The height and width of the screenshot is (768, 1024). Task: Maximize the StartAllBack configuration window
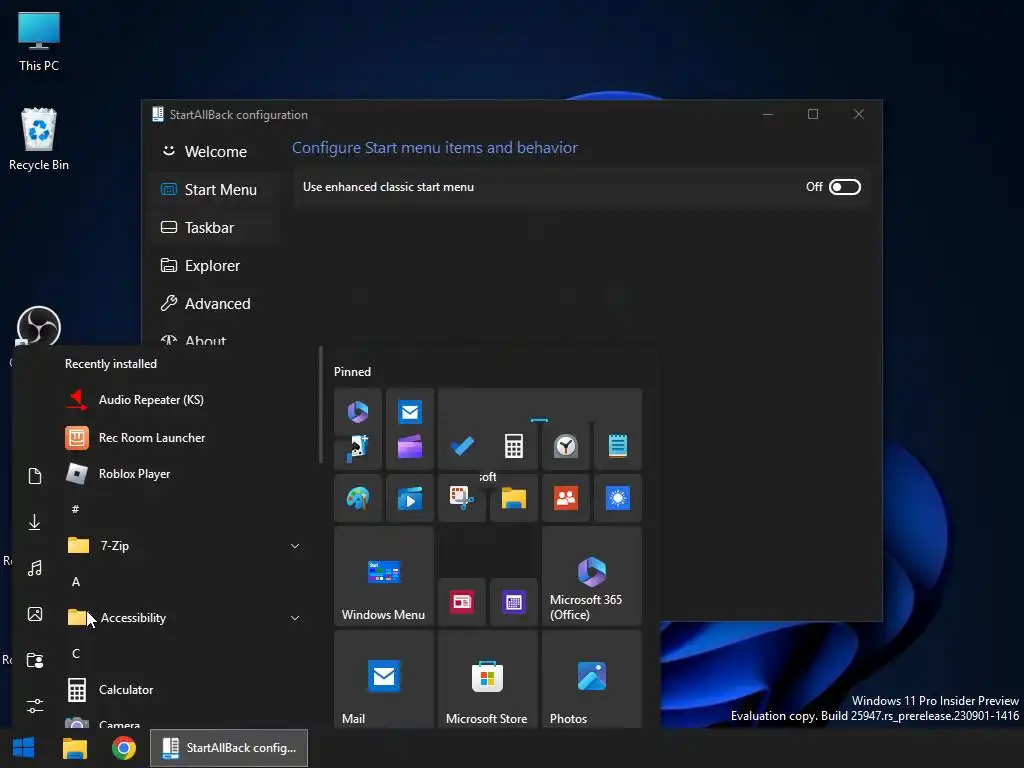(x=813, y=114)
